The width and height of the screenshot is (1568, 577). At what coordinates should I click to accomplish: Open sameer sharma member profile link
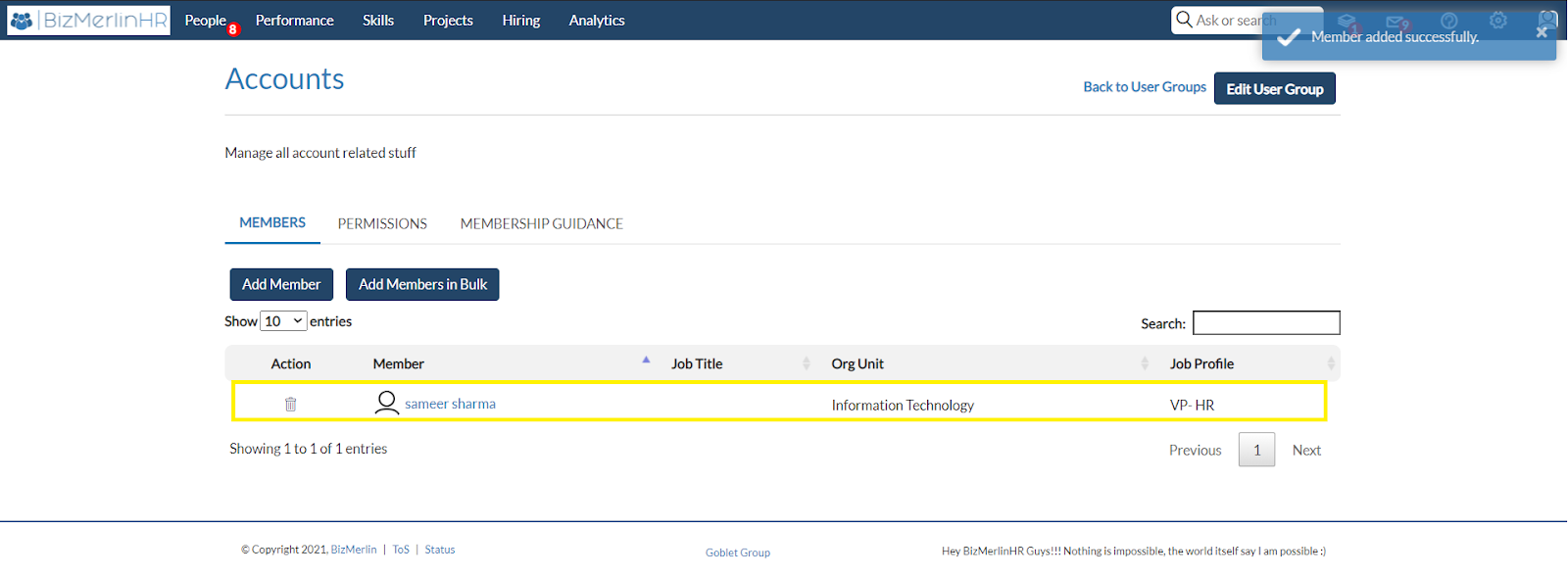[450, 404]
